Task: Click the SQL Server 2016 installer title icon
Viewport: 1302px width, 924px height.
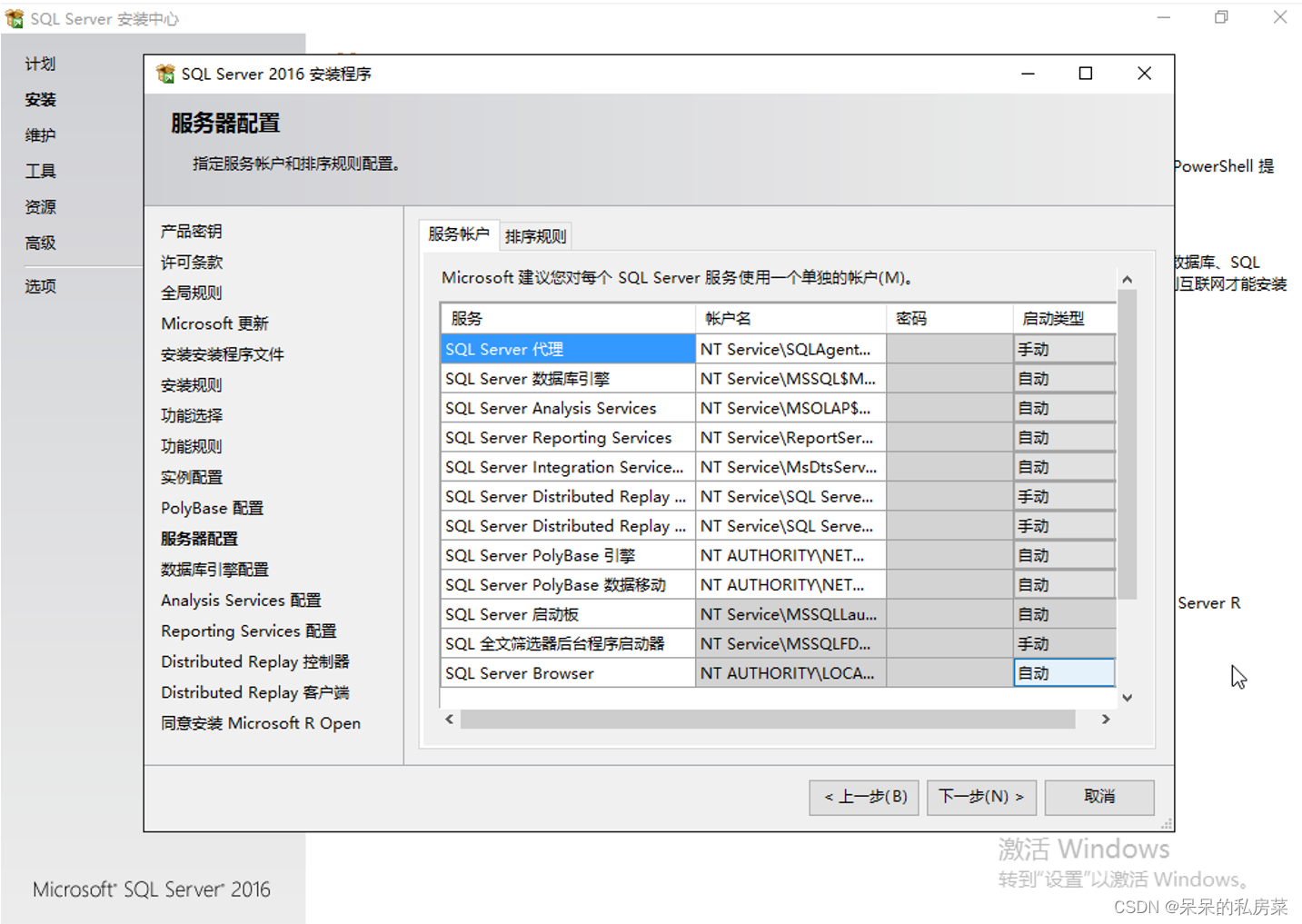Action: click(x=165, y=74)
